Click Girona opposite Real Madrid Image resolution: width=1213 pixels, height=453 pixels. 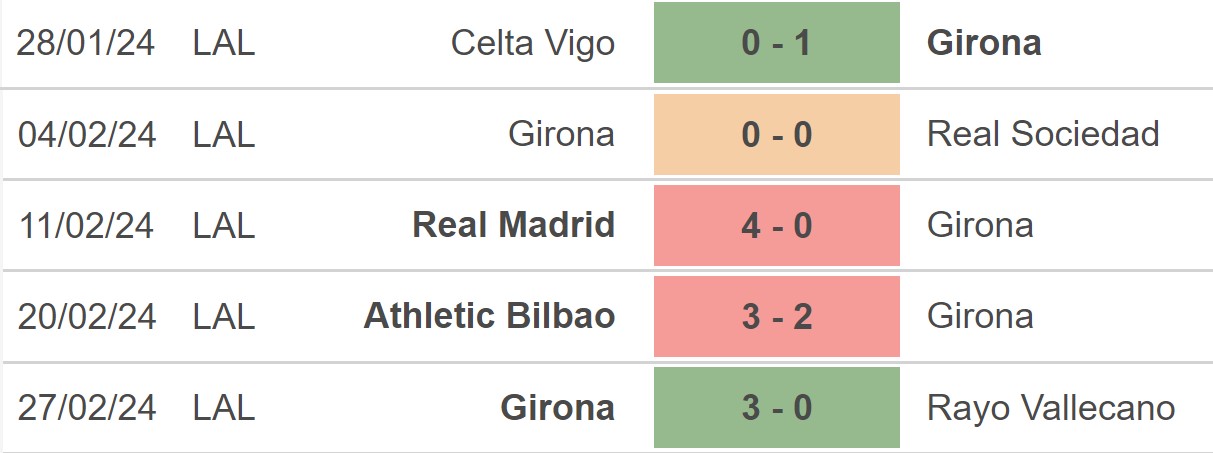(x=980, y=225)
